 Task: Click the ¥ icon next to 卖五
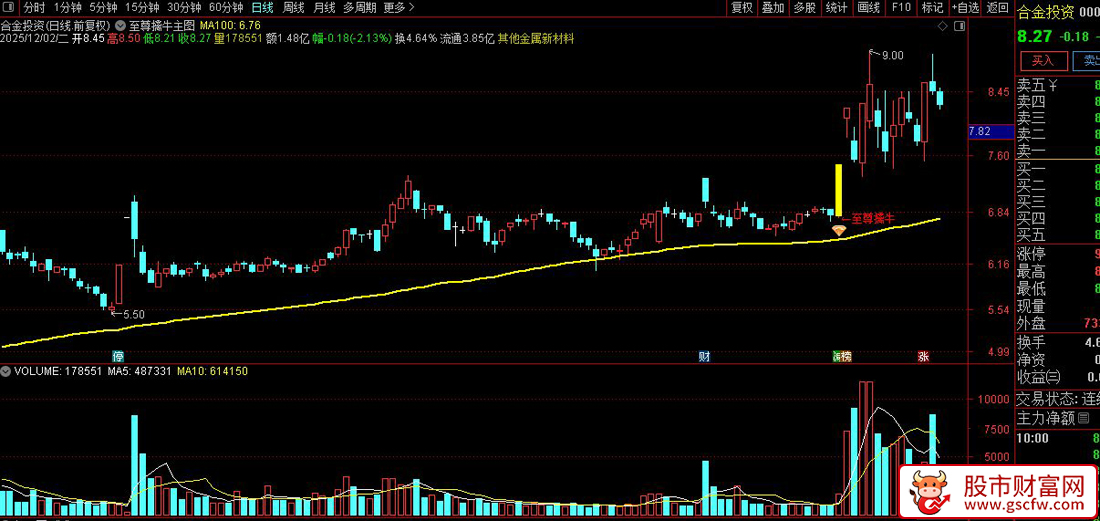1052,86
